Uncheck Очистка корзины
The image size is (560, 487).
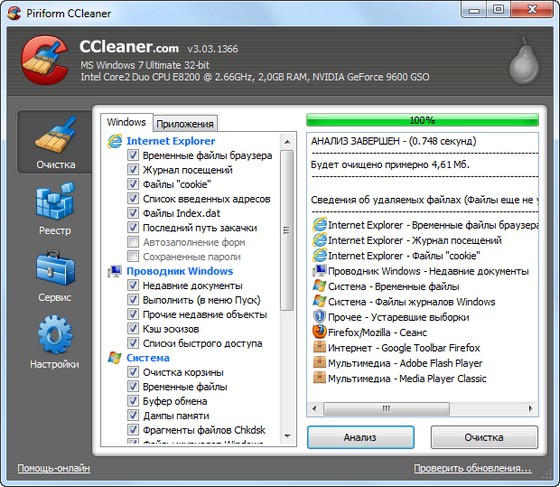coord(133,372)
